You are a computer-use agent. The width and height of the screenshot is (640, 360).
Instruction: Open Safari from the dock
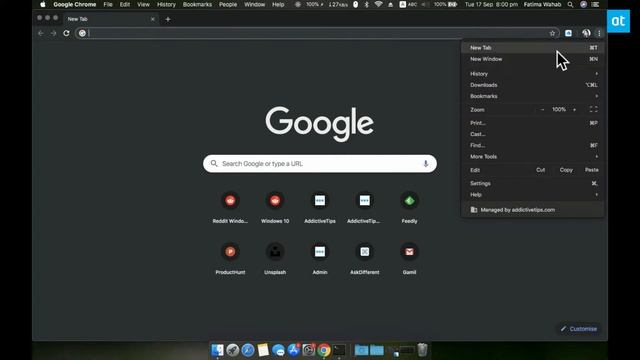pos(248,350)
